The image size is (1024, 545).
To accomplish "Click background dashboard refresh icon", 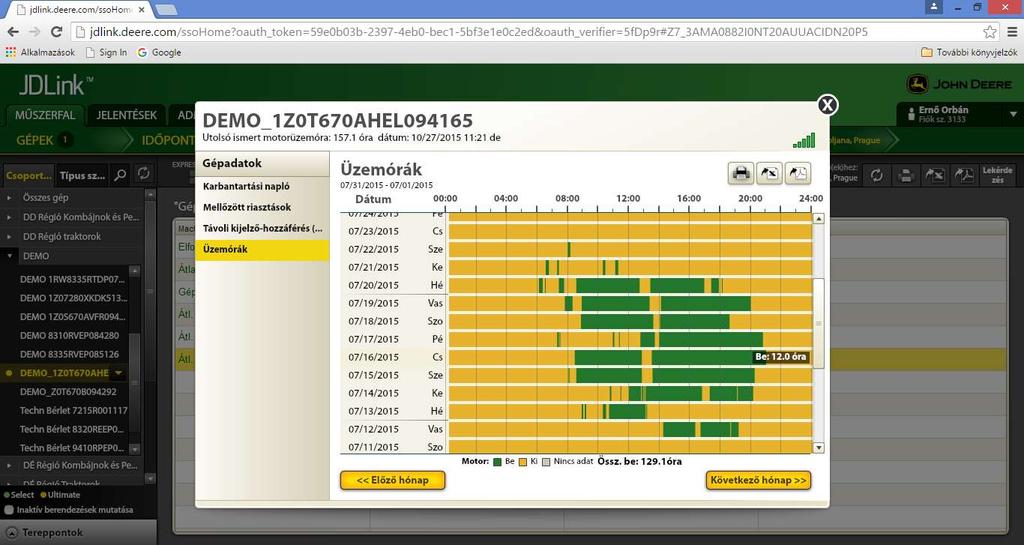I will coord(876,175).
